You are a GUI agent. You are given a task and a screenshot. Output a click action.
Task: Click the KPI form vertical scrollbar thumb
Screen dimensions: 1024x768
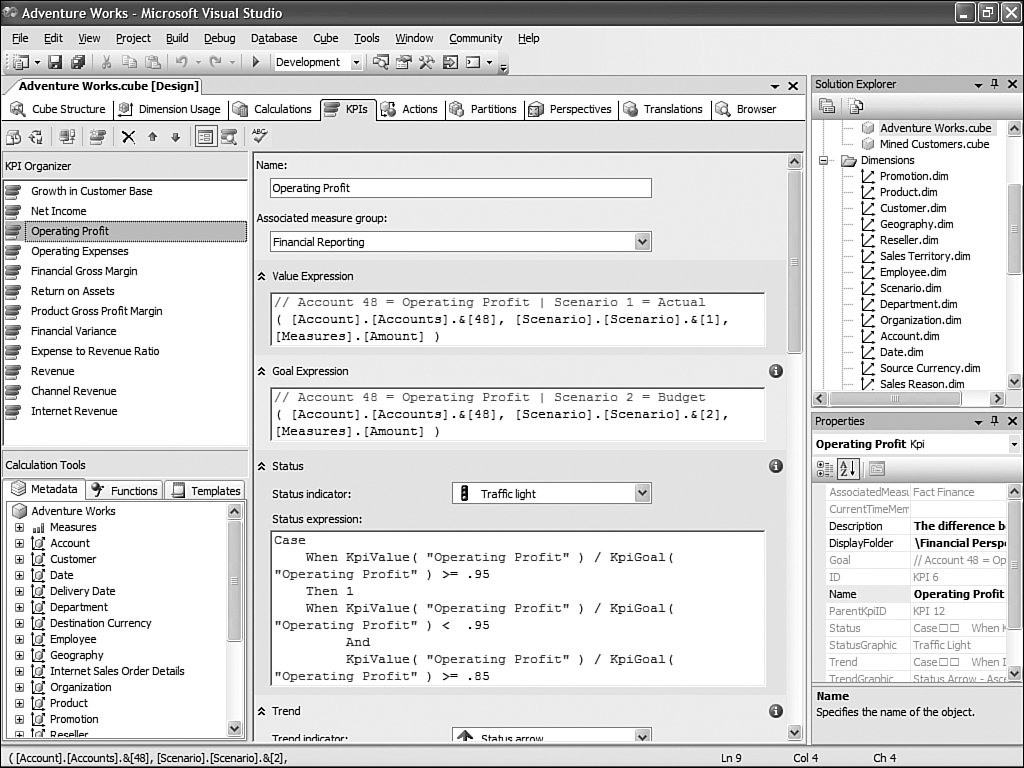[794, 261]
